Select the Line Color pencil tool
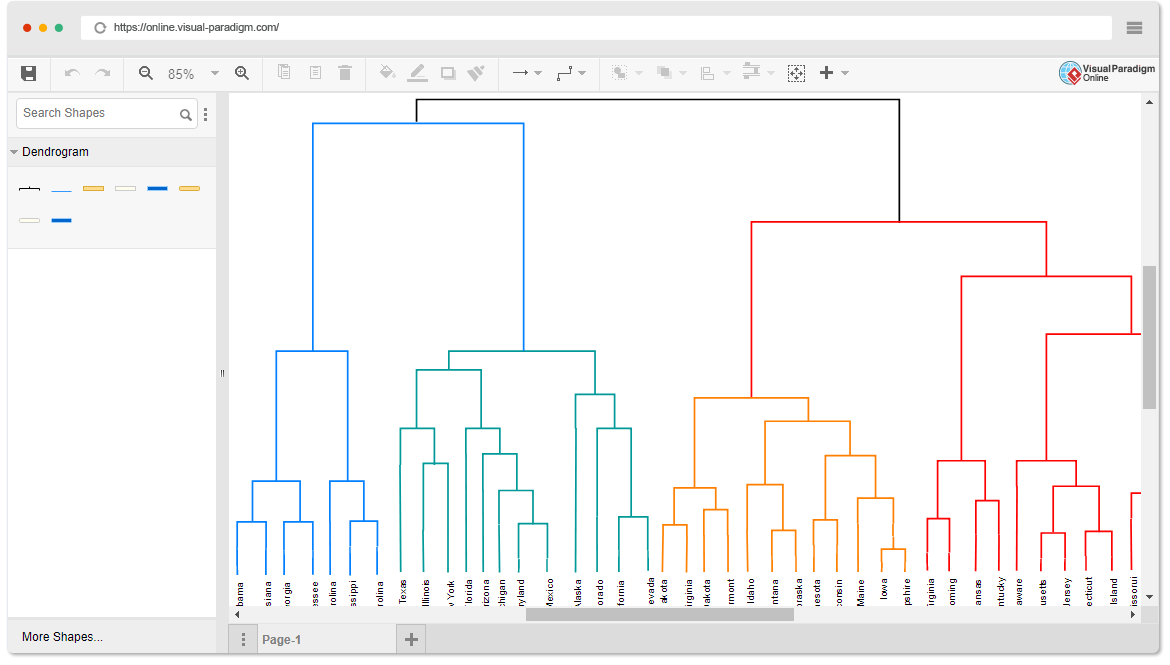 click(417, 73)
